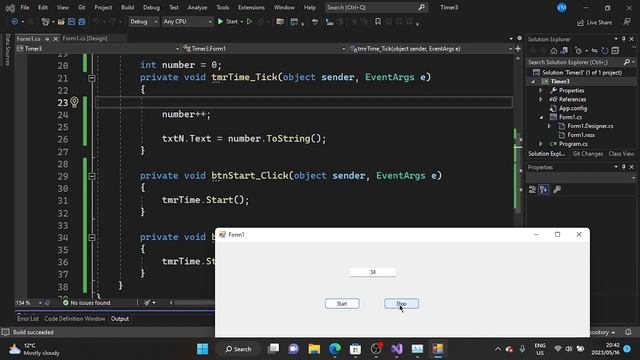Image resolution: width=640 pixels, height=360 pixels.
Task: Click the Save icon in toolbar
Action: coord(71,22)
